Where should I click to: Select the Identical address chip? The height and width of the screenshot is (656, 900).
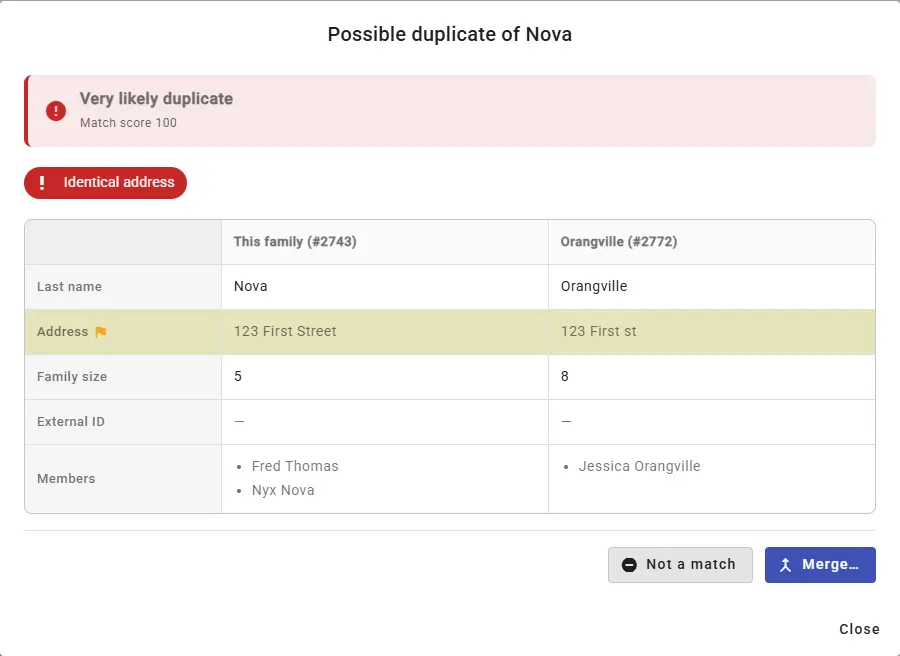(x=106, y=183)
